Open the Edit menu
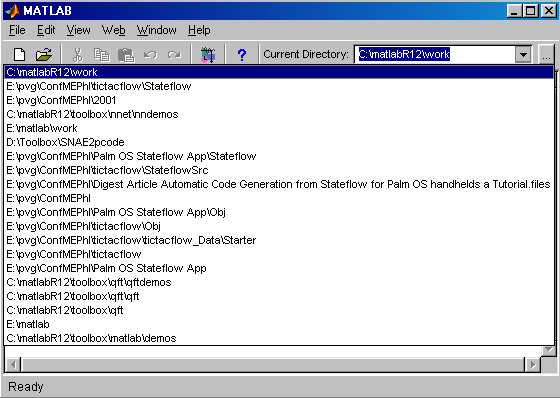The height and width of the screenshot is (398, 560). (46, 30)
